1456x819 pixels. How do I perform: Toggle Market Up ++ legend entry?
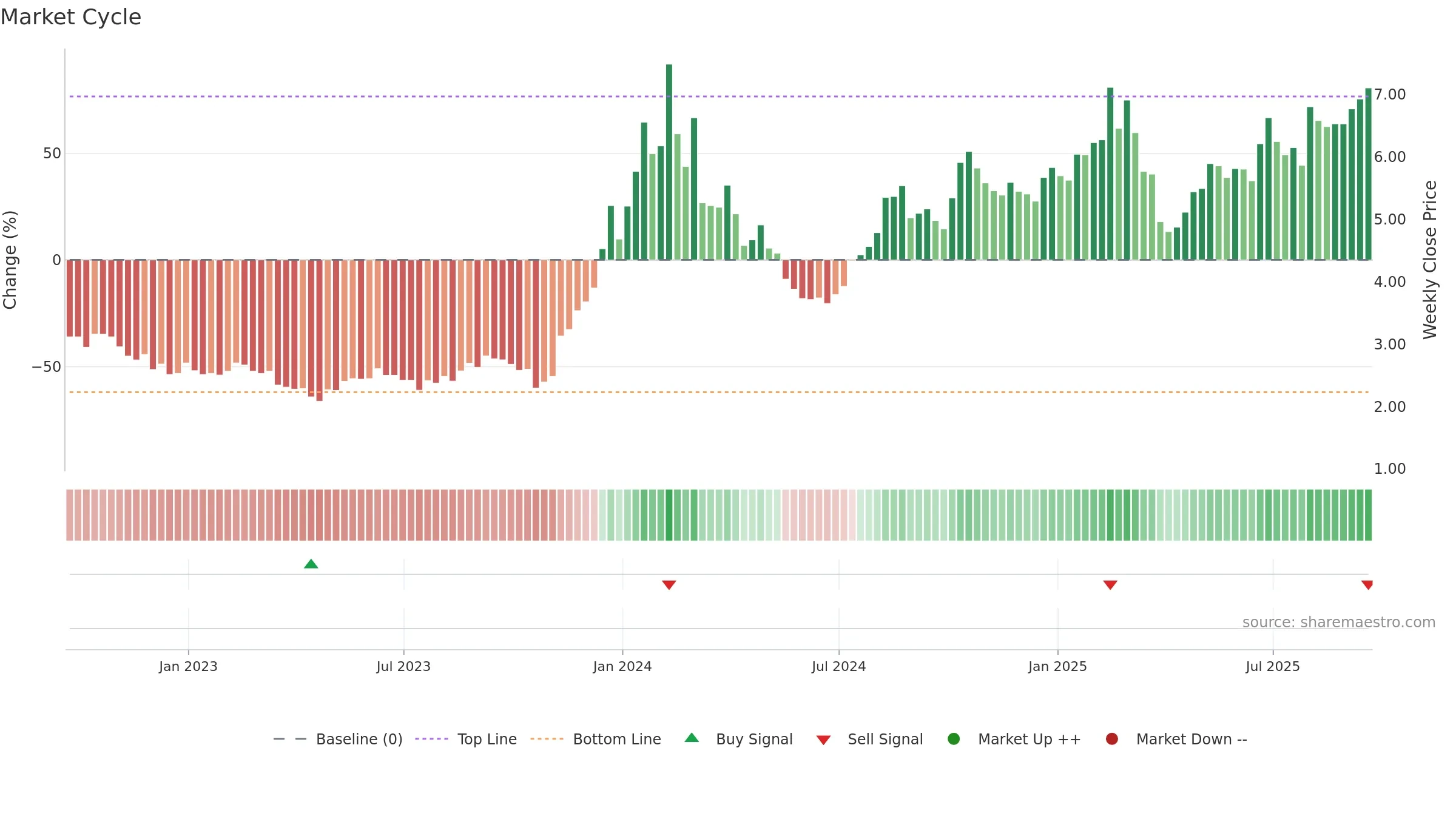1014,739
